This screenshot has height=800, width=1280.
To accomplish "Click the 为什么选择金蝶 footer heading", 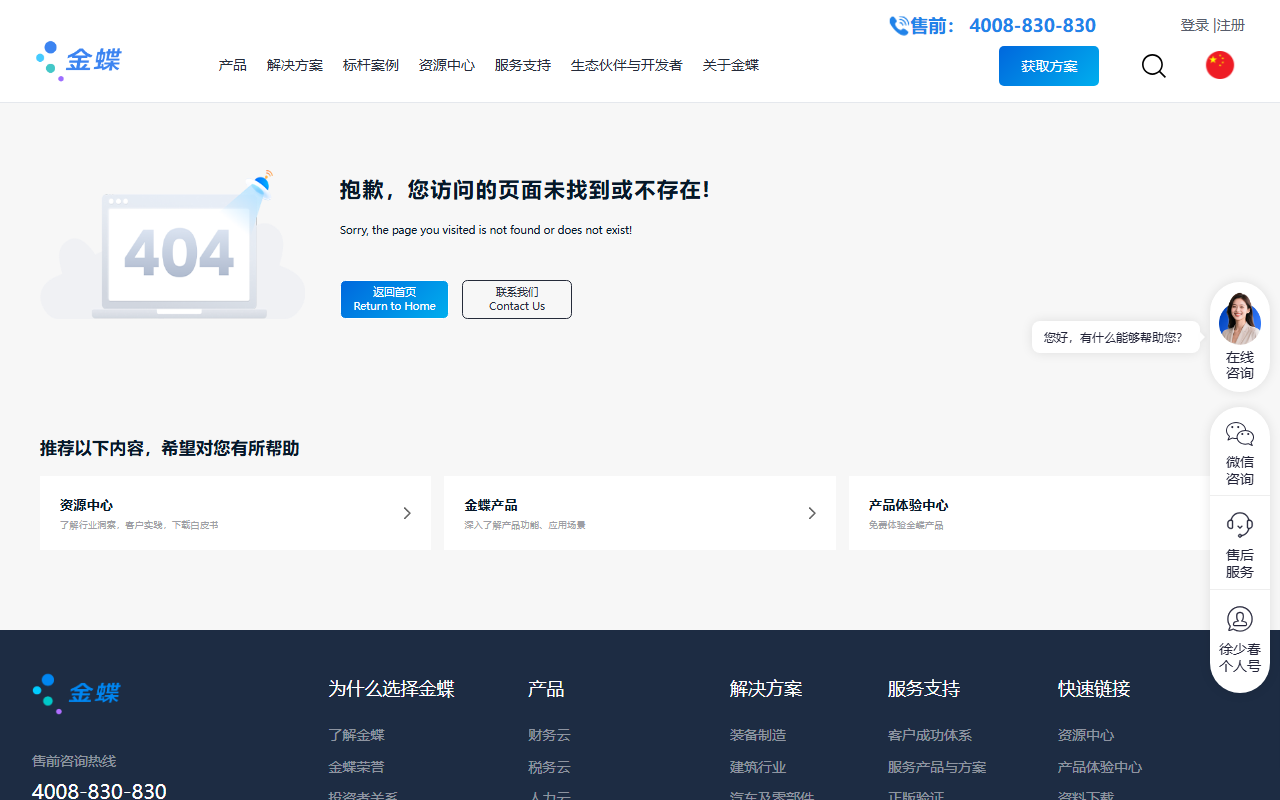I will (x=391, y=689).
